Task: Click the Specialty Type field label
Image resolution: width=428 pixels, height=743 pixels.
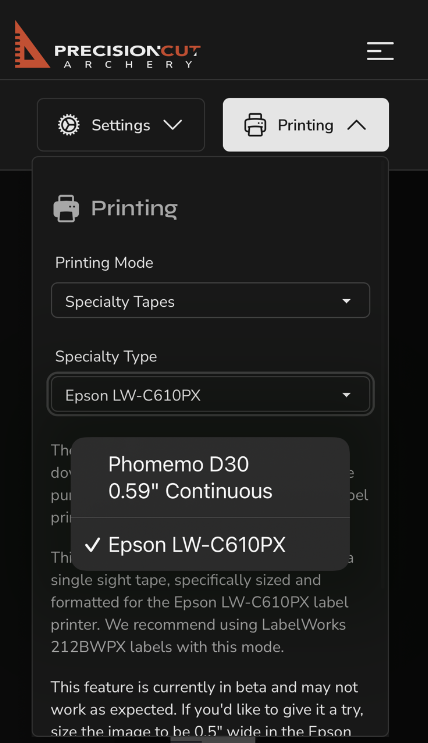Action: click(x=106, y=356)
